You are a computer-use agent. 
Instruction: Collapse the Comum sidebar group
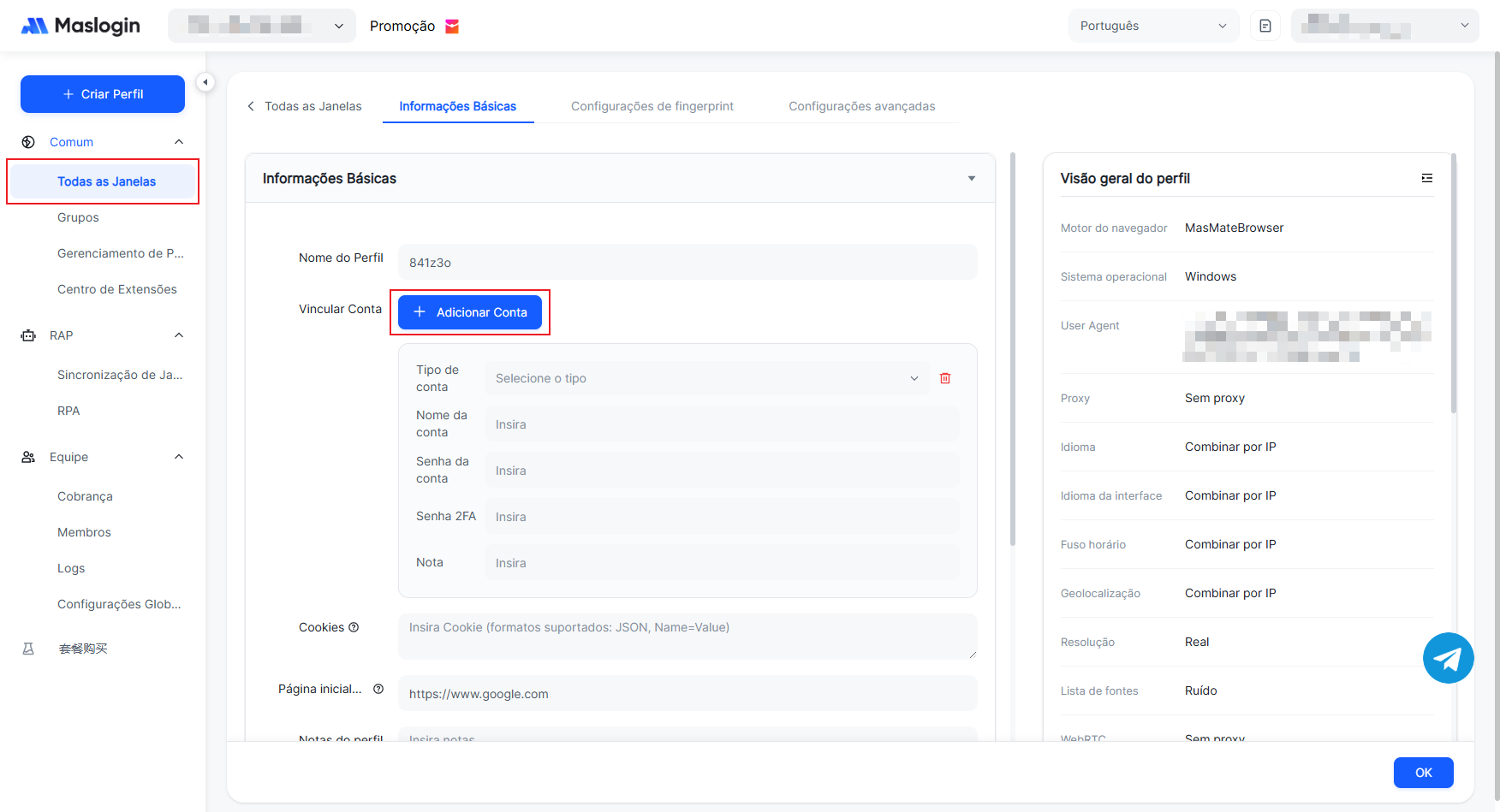pyautogui.click(x=179, y=142)
